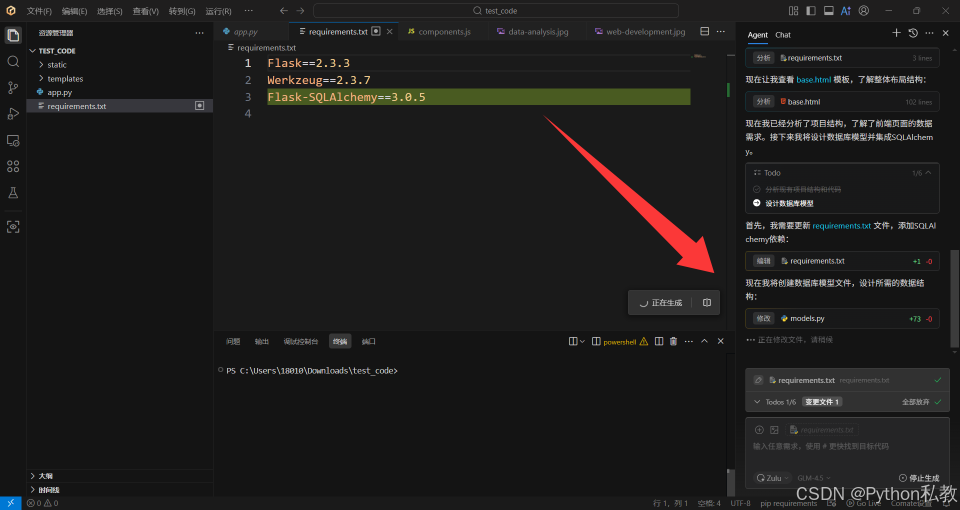Open the Extensions view in activity bar

pyautogui.click(x=13, y=166)
